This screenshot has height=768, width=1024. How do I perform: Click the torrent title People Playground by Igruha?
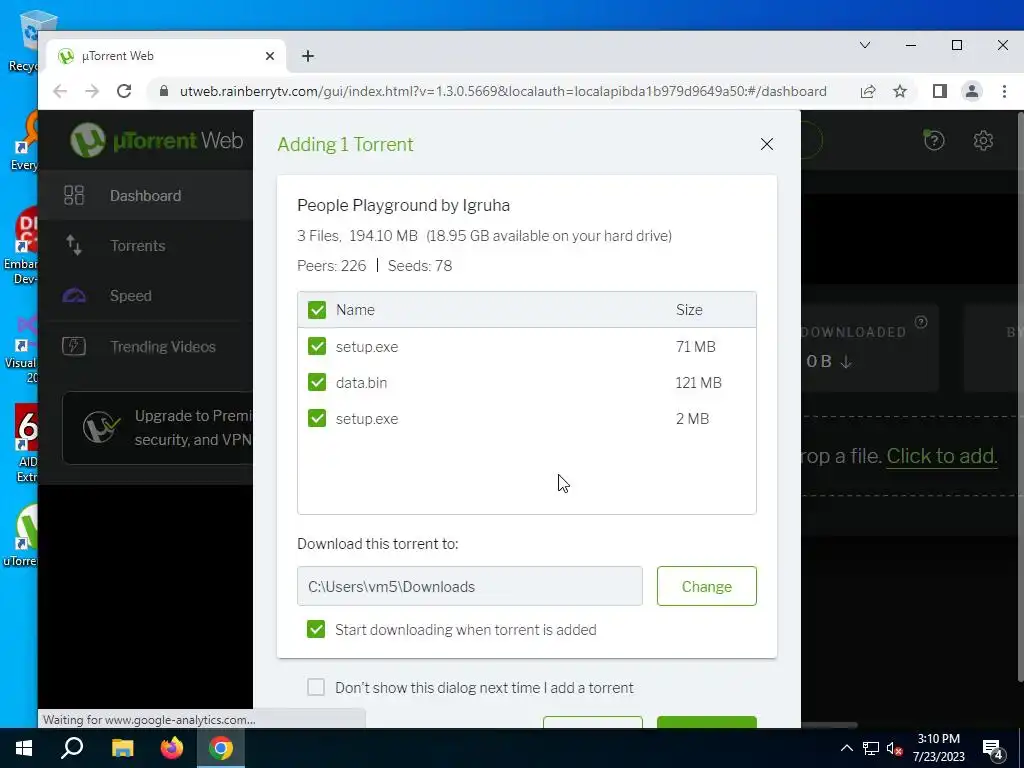click(x=404, y=205)
